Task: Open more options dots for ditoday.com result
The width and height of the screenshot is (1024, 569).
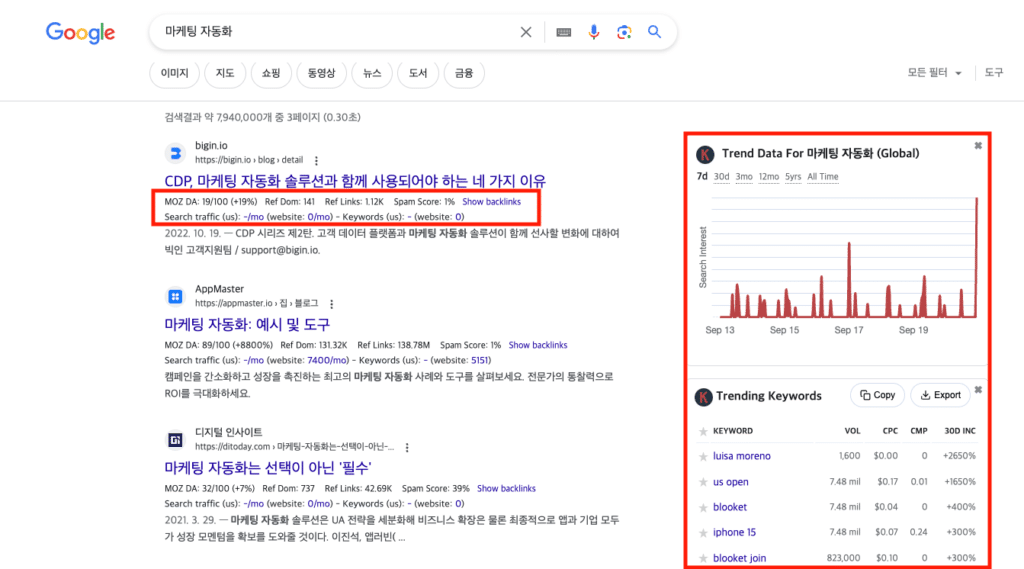Action: pyautogui.click(x=407, y=447)
